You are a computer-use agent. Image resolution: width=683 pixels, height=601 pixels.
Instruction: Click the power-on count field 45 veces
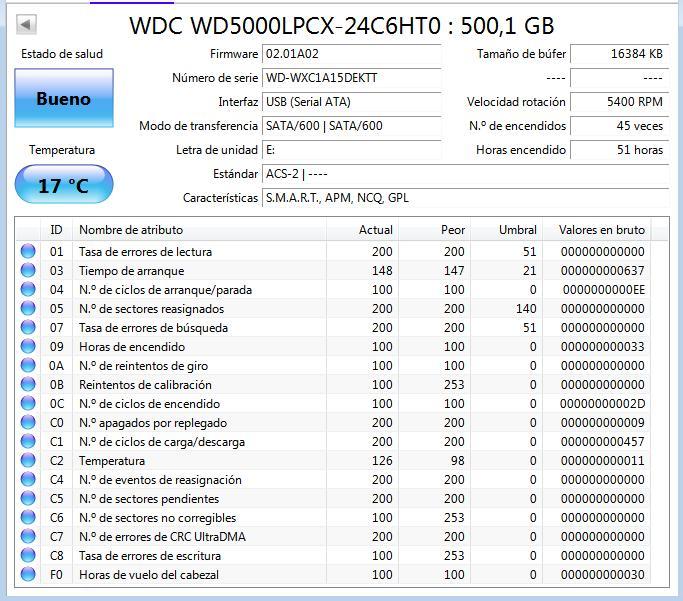(x=619, y=126)
